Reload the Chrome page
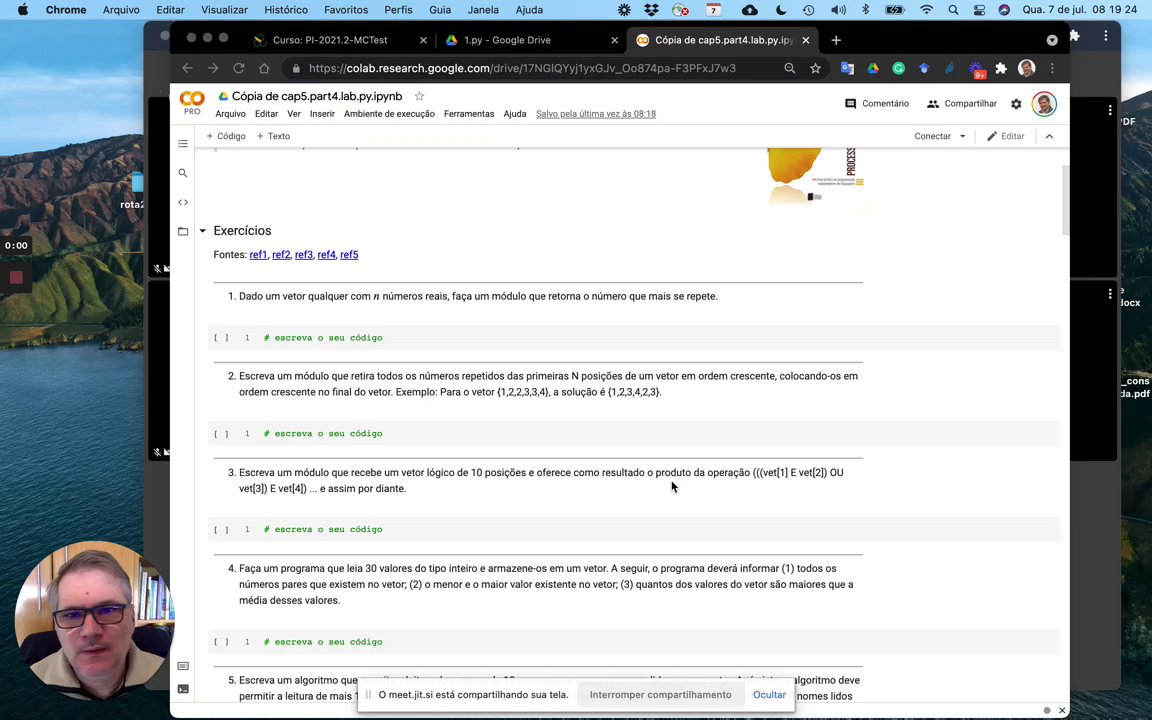The image size is (1152, 720). click(239, 68)
